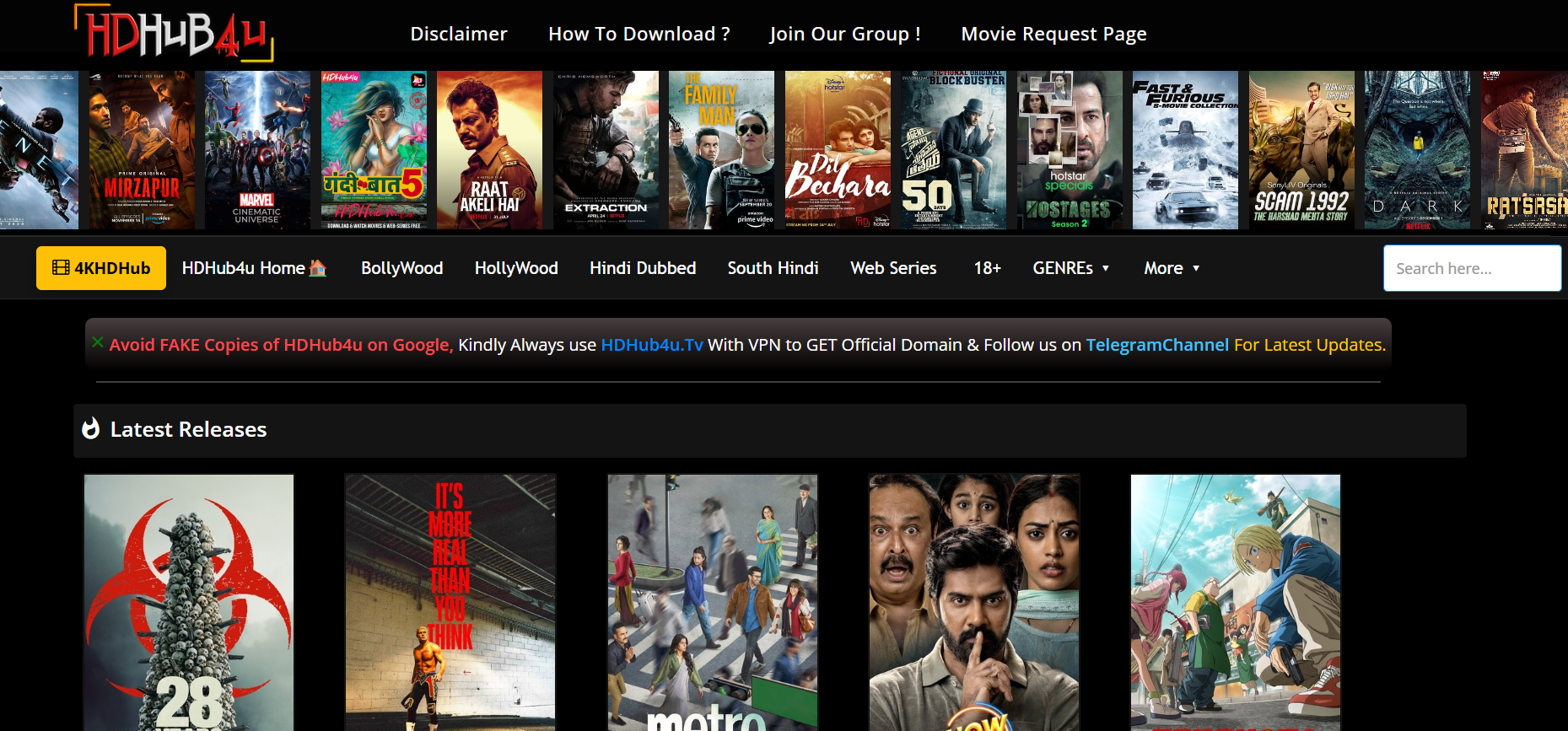Viewport: 1568px width, 731px height.
Task: Click the Latest Releases heading
Action: pos(188,429)
